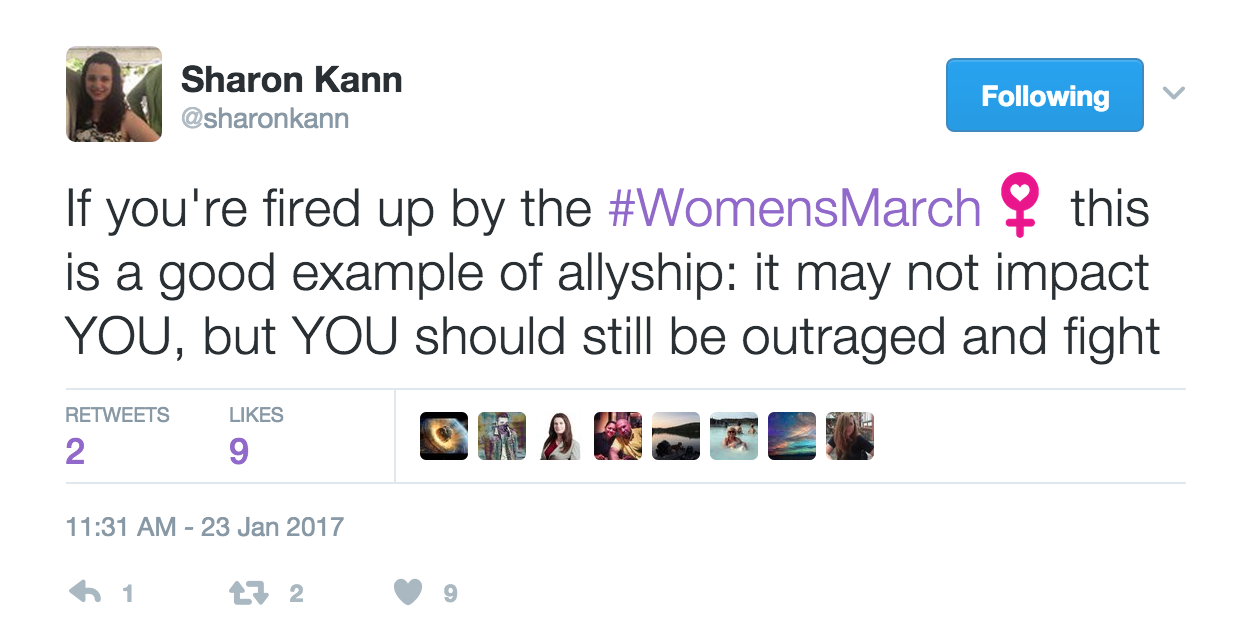The image size is (1256, 634).
Task: Open the colorful sky avatar among likers
Action: 792,436
